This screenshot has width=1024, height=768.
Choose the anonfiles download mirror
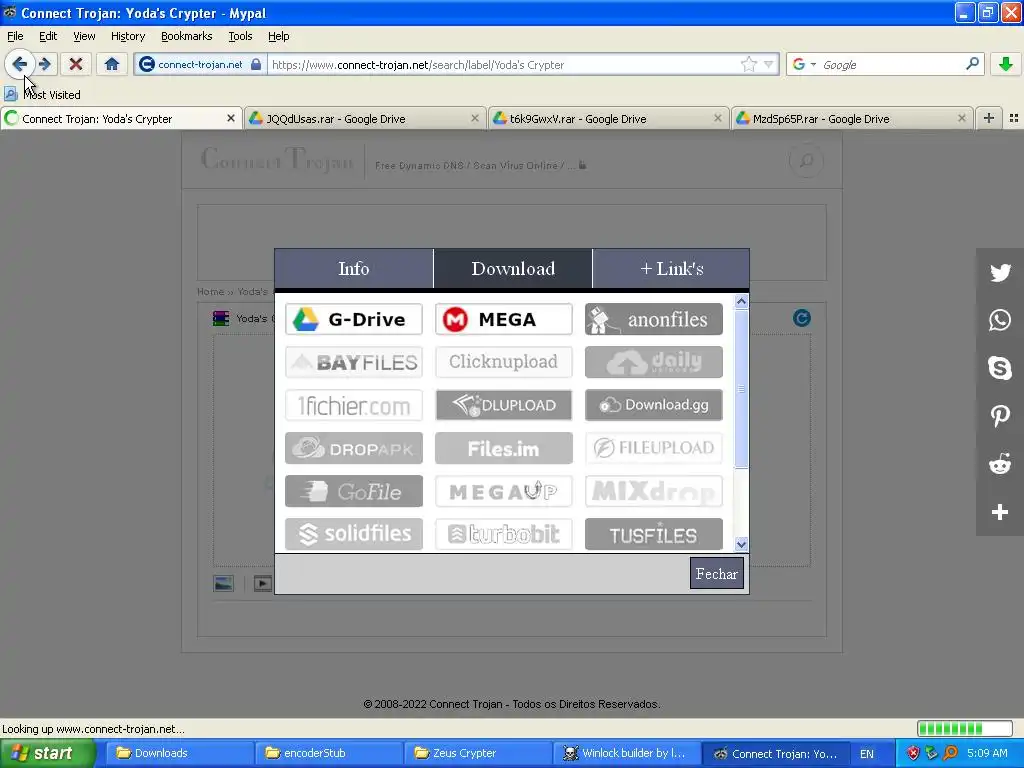point(654,319)
